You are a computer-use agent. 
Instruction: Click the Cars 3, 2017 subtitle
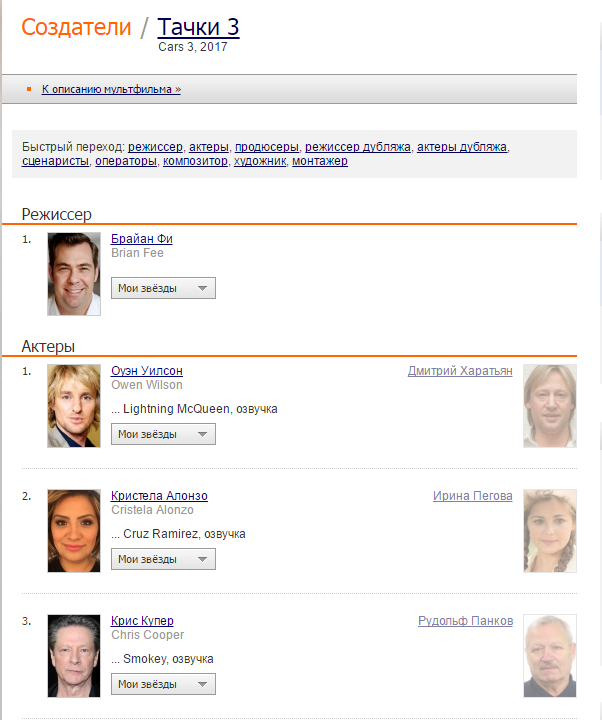pos(193,47)
